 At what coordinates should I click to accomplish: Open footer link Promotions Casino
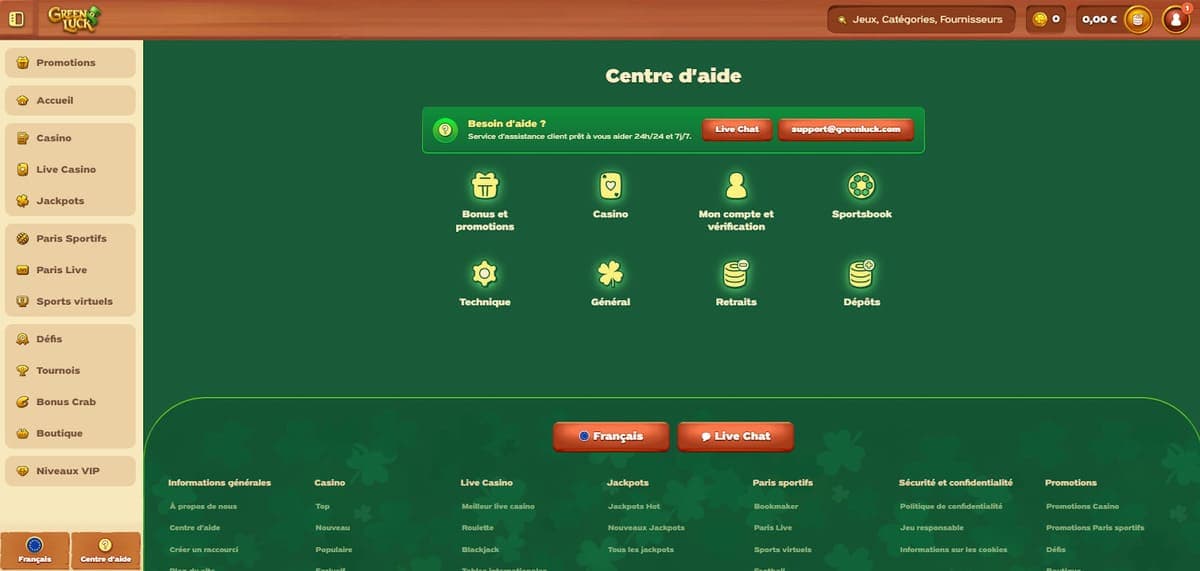1082,506
